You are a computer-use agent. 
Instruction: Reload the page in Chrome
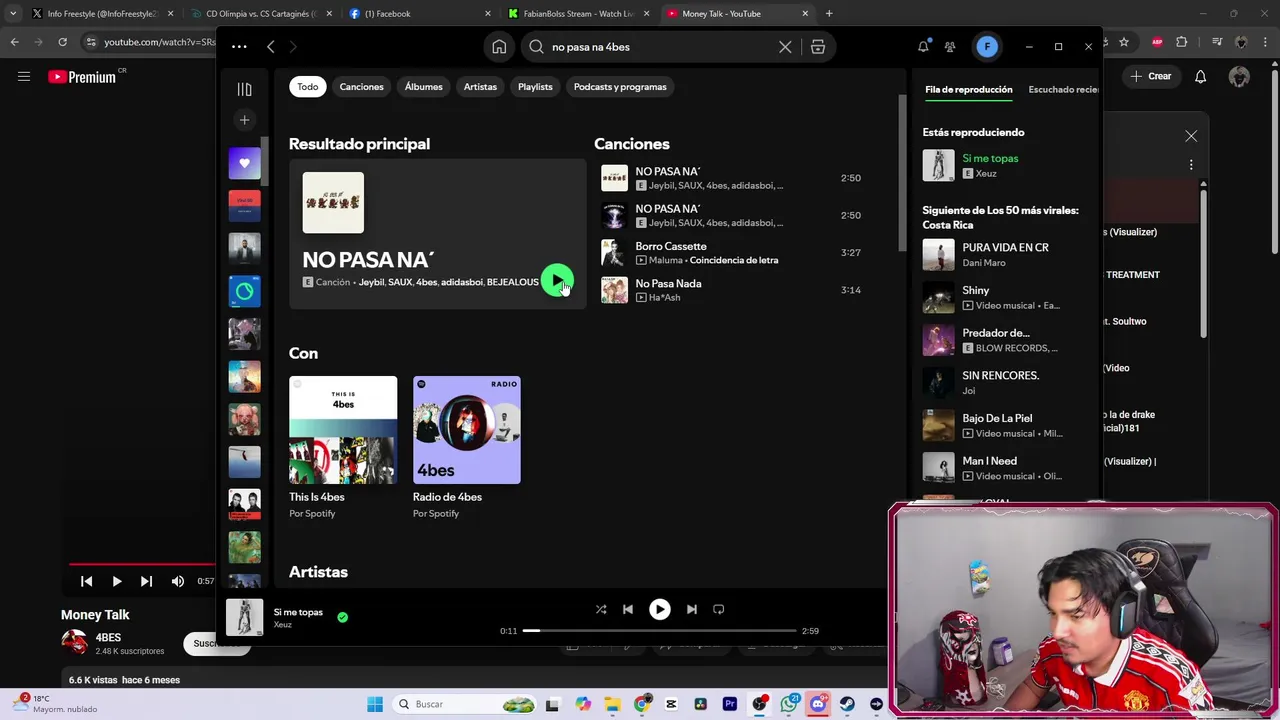(x=62, y=42)
